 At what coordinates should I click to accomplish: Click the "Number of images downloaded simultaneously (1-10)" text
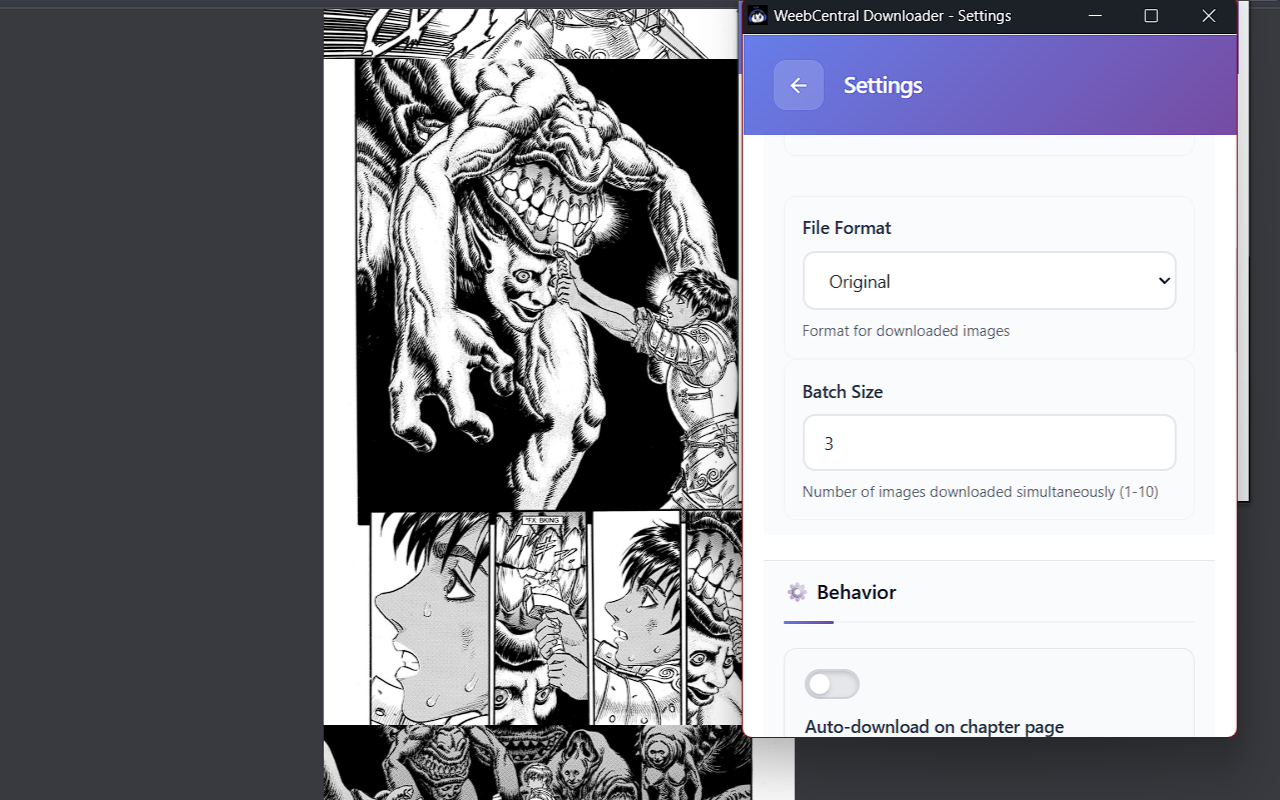coord(981,492)
